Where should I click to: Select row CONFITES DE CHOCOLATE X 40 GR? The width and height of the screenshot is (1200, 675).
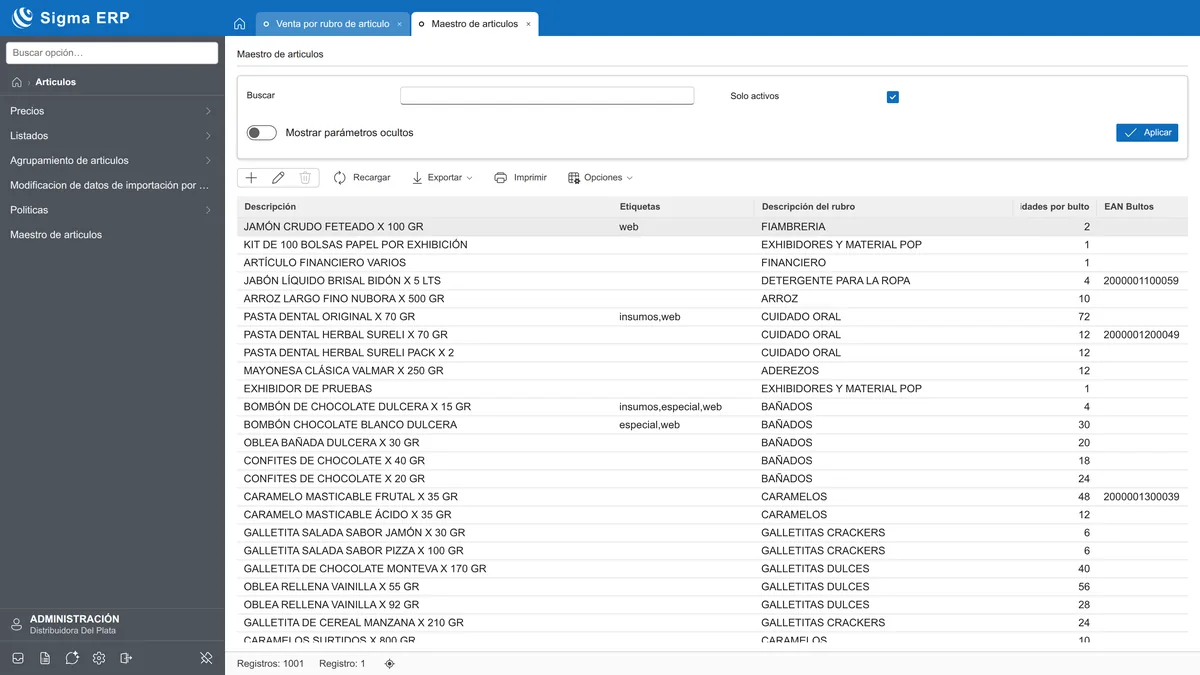click(712, 461)
